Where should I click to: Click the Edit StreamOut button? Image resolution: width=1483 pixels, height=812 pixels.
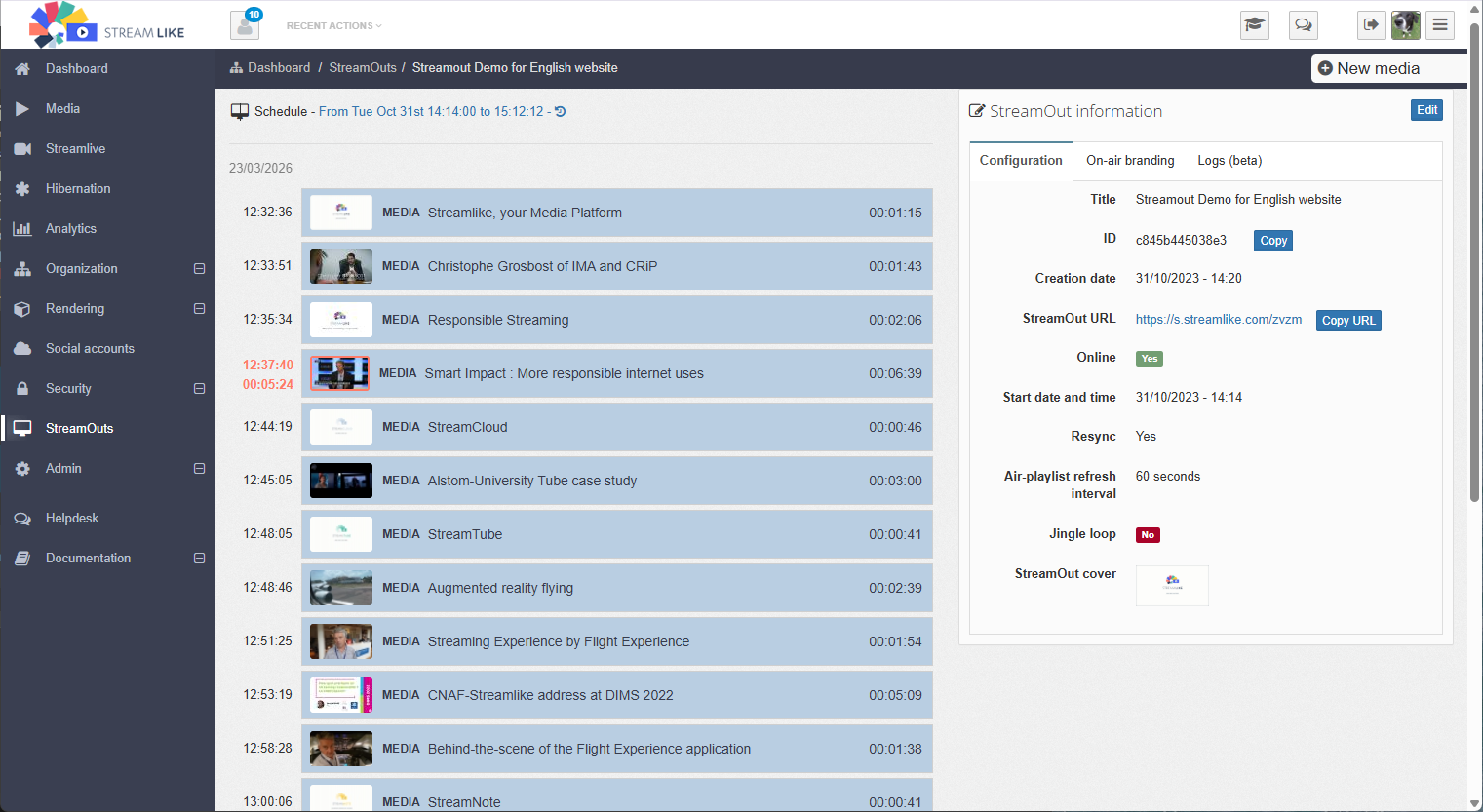[1426, 110]
